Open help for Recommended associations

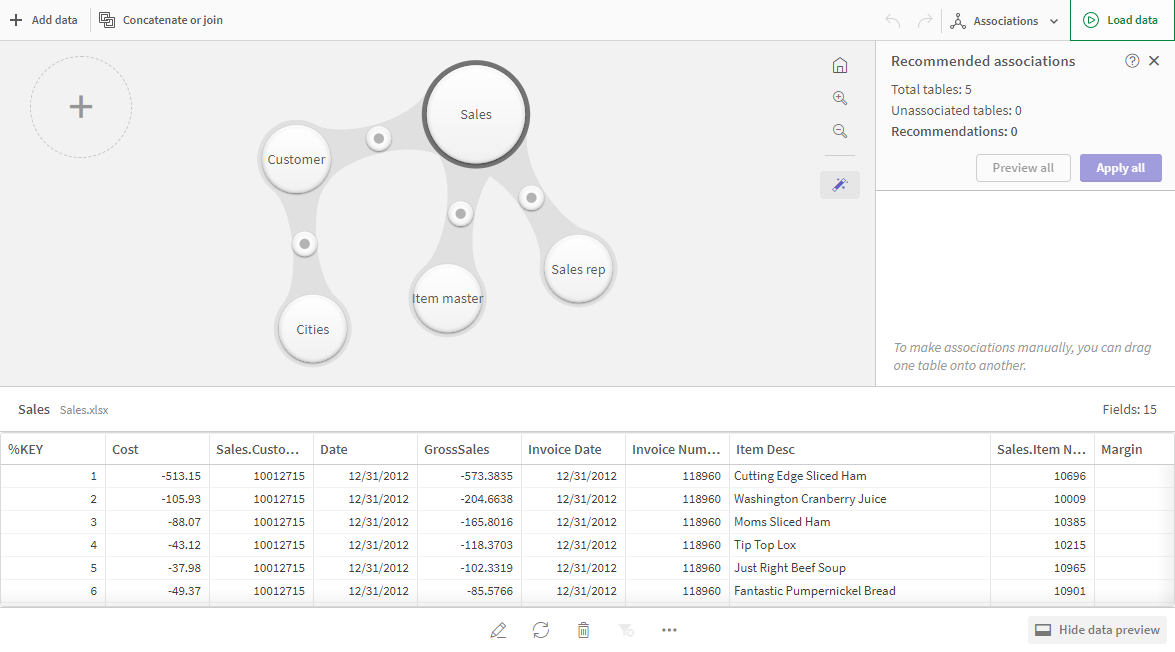tap(1131, 60)
